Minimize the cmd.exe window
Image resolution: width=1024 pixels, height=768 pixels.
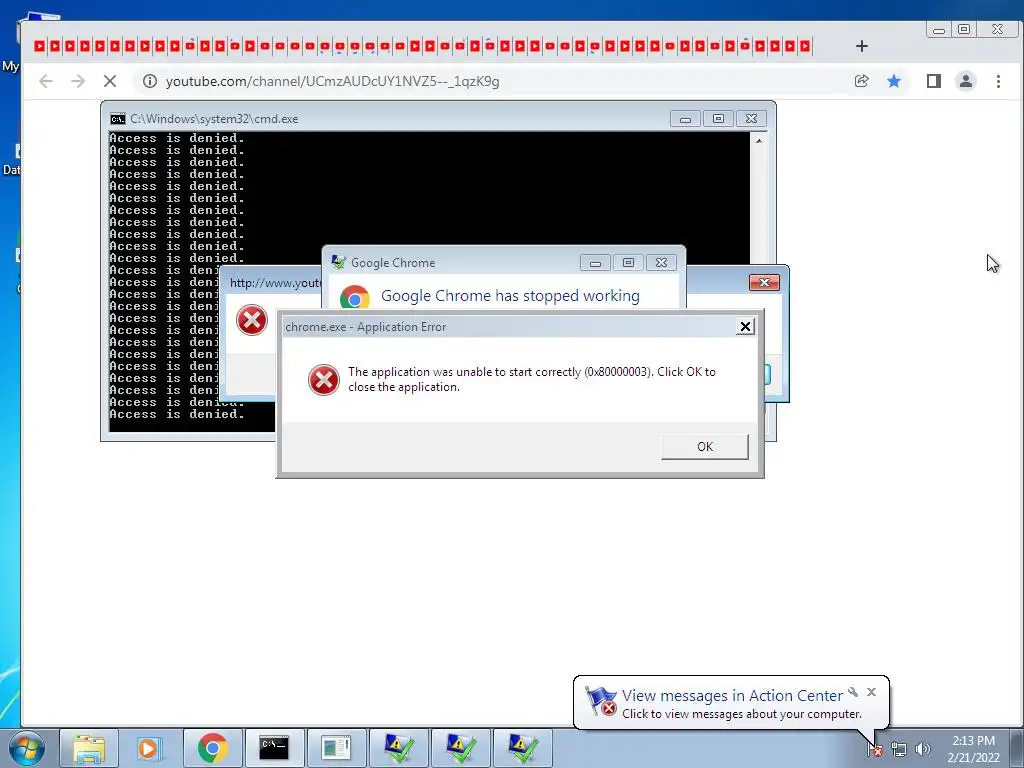[x=685, y=119]
